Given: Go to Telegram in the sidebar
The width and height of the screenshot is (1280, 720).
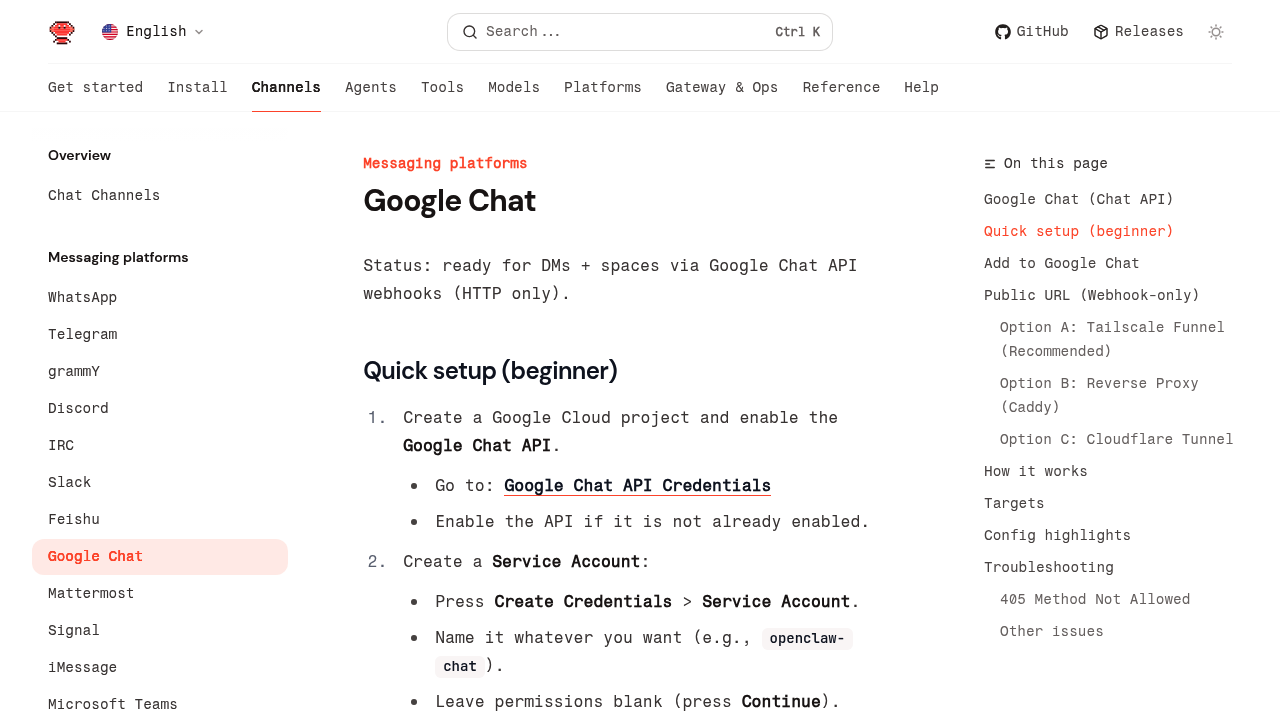Looking at the screenshot, I should pos(82,334).
